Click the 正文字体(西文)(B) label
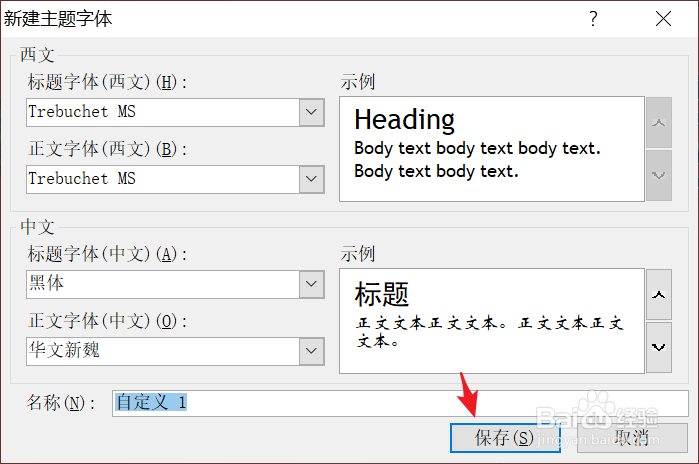699x464 pixels. click(107, 149)
